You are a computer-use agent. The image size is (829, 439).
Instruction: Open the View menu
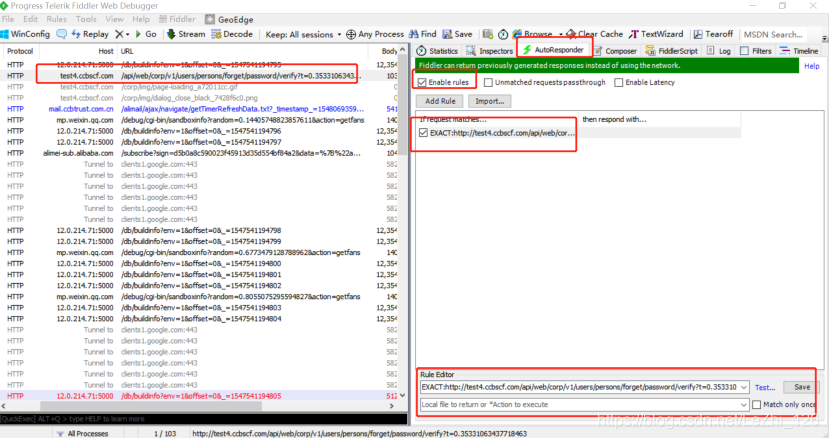[114, 19]
